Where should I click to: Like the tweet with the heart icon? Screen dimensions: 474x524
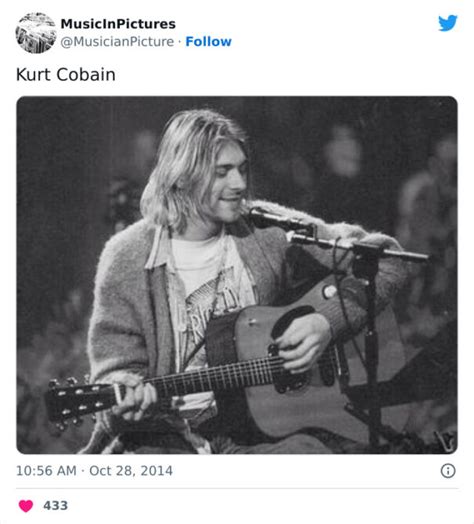[x=26, y=506]
